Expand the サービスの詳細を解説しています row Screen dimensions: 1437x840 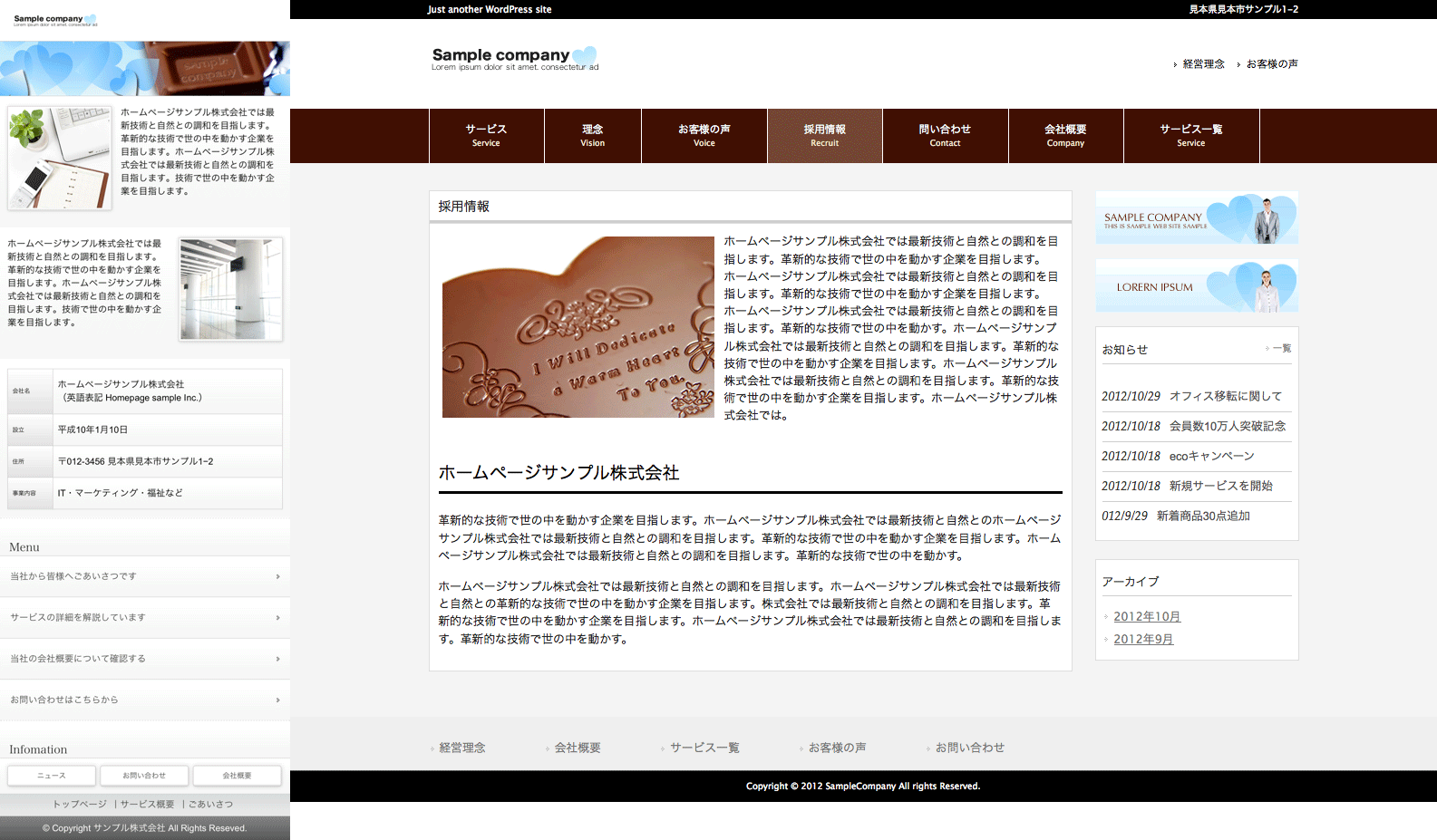[x=145, y=618]
